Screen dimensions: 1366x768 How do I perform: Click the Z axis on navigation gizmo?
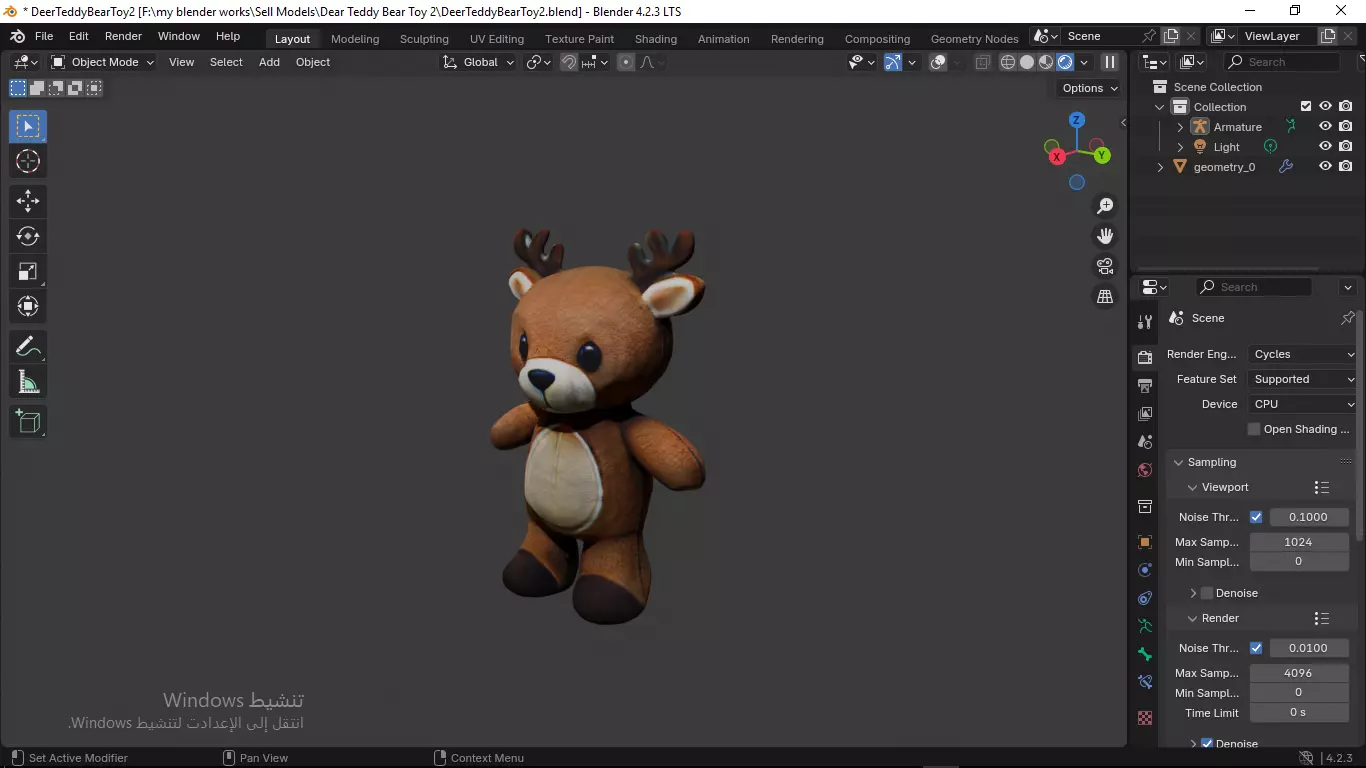(1077, 120)
